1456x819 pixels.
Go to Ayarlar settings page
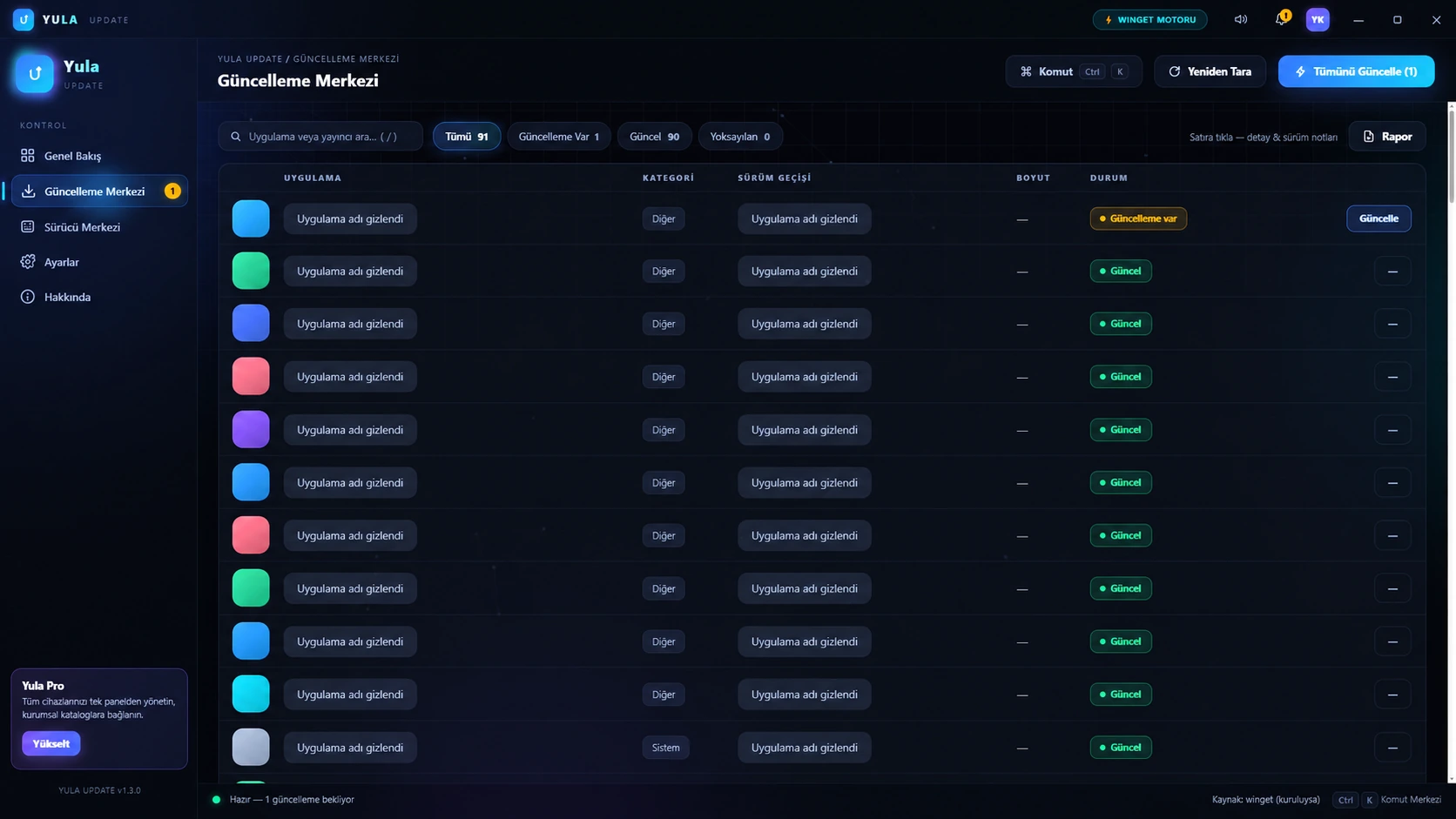[99, 262]
